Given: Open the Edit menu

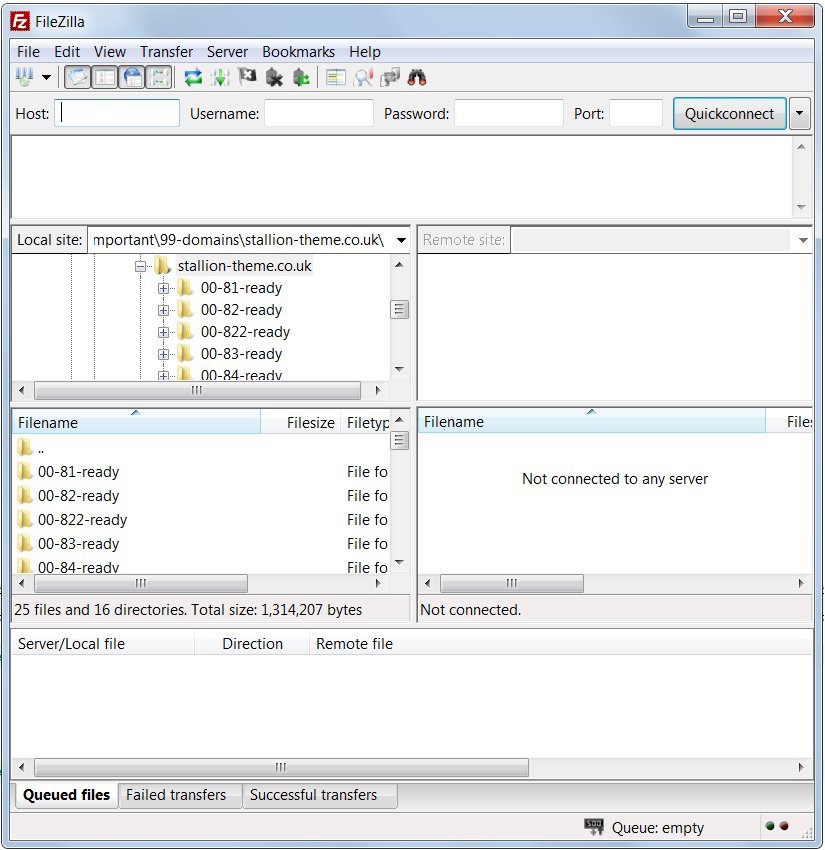Looking at the screenshot, I should click(67, 51).
